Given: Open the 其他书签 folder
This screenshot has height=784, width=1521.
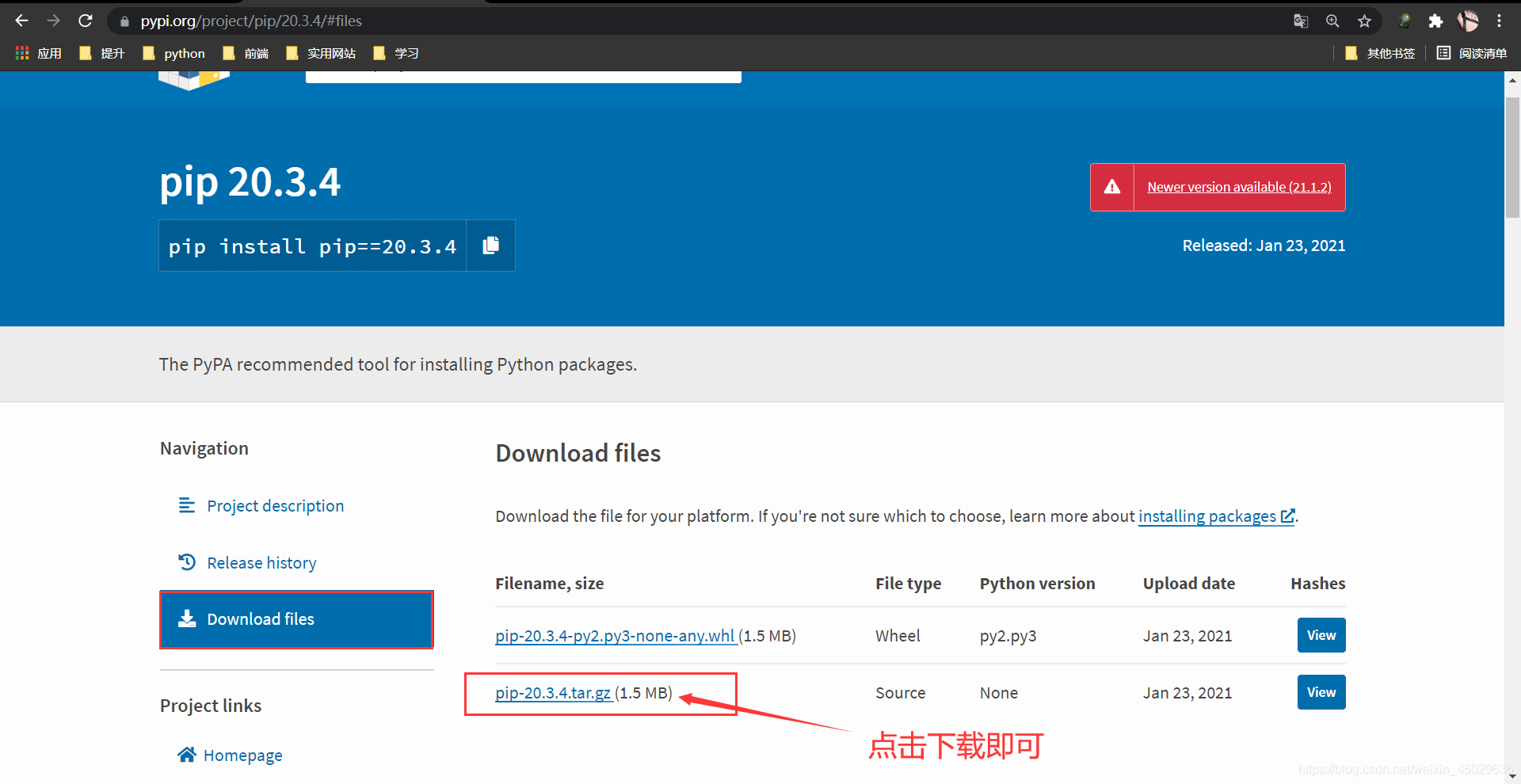Looking at the screenshot, I should click(x=1380, y=53).
